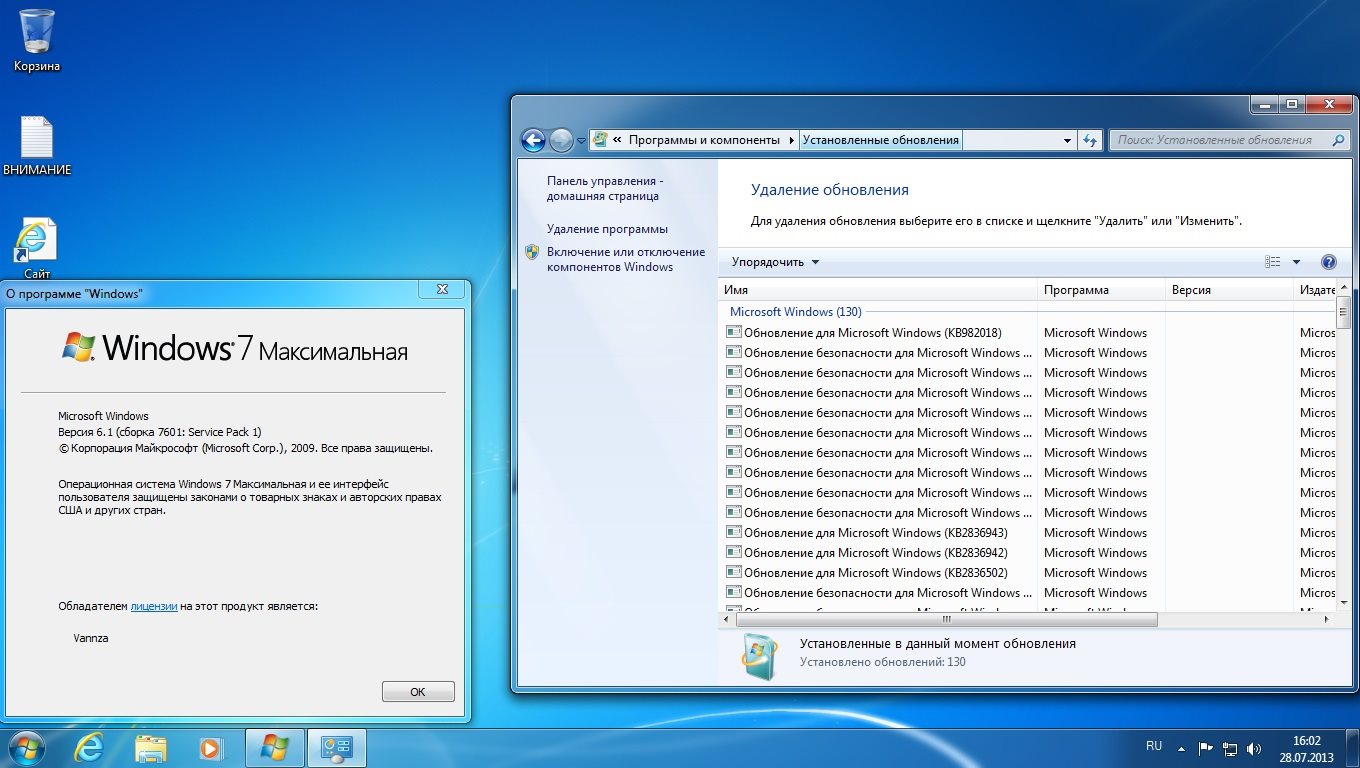Open the Корзина recycle bin icon
The image size is (1360, 768).
click(x=36, y=40)
